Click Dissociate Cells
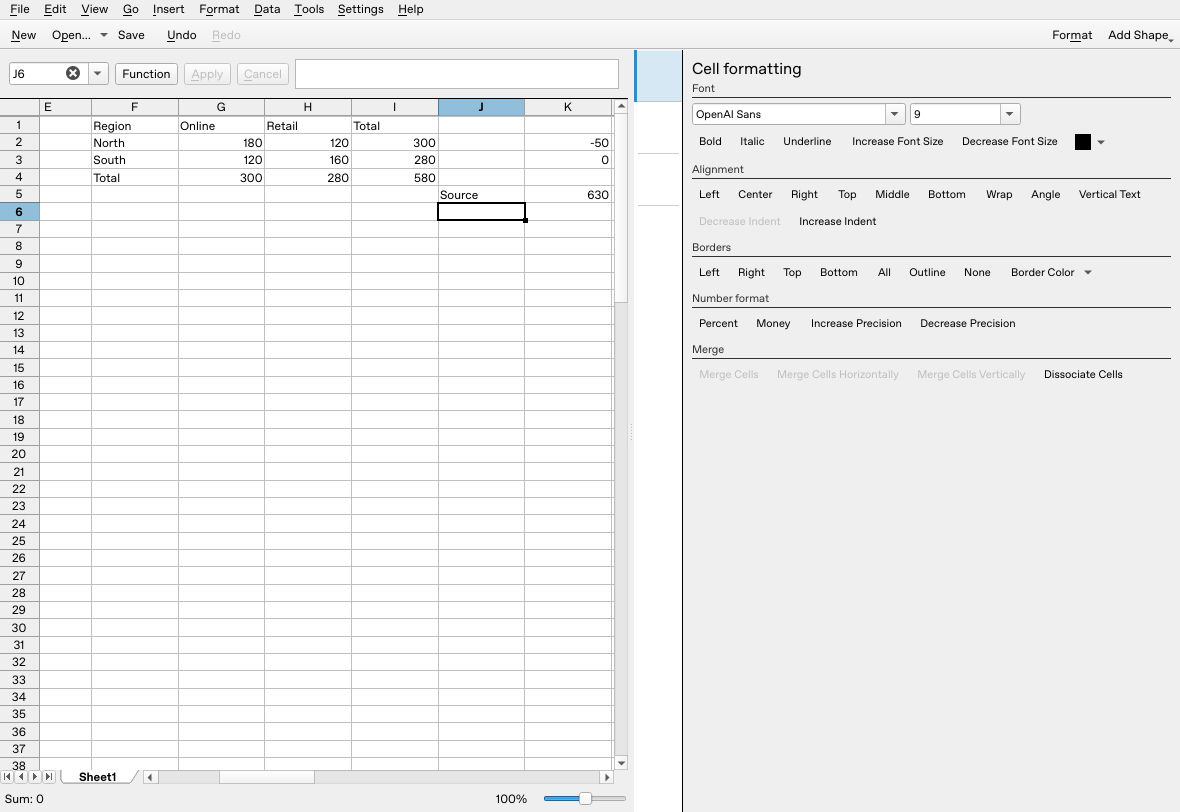The image size is (1180, 812). click(1083, 375)
